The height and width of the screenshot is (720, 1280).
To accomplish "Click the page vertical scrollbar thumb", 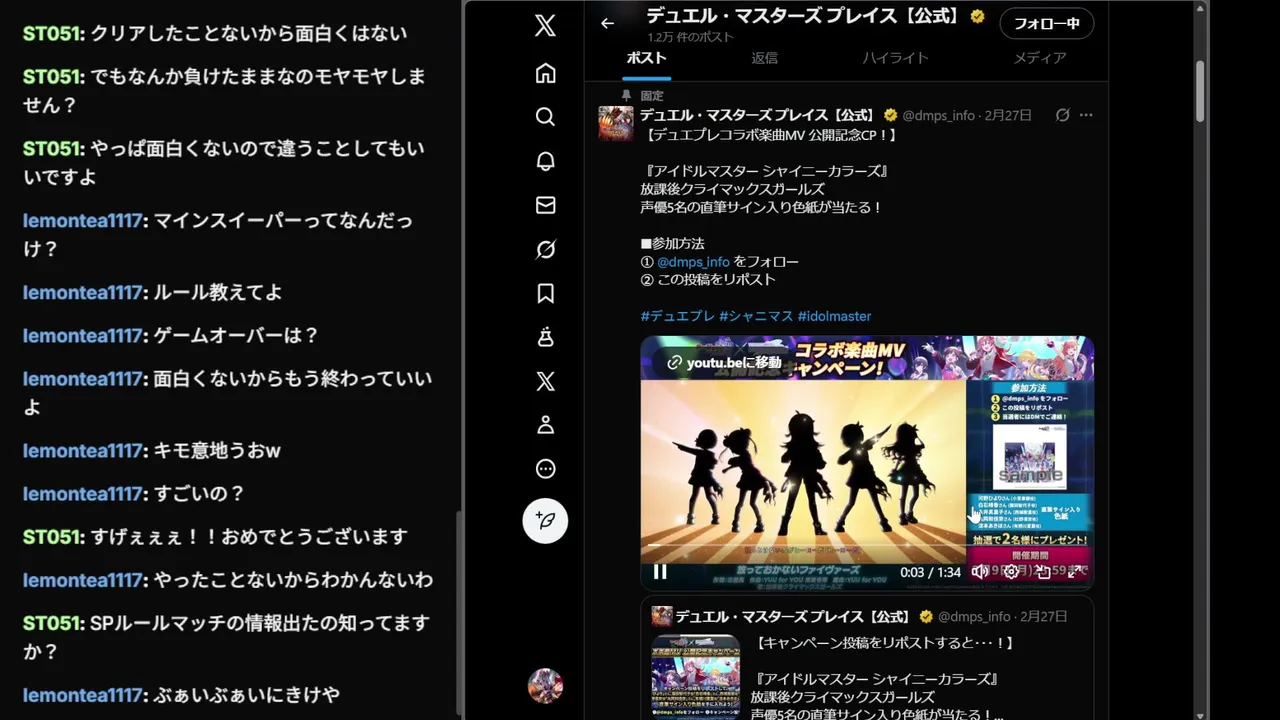I will [x=1200, y=92].
